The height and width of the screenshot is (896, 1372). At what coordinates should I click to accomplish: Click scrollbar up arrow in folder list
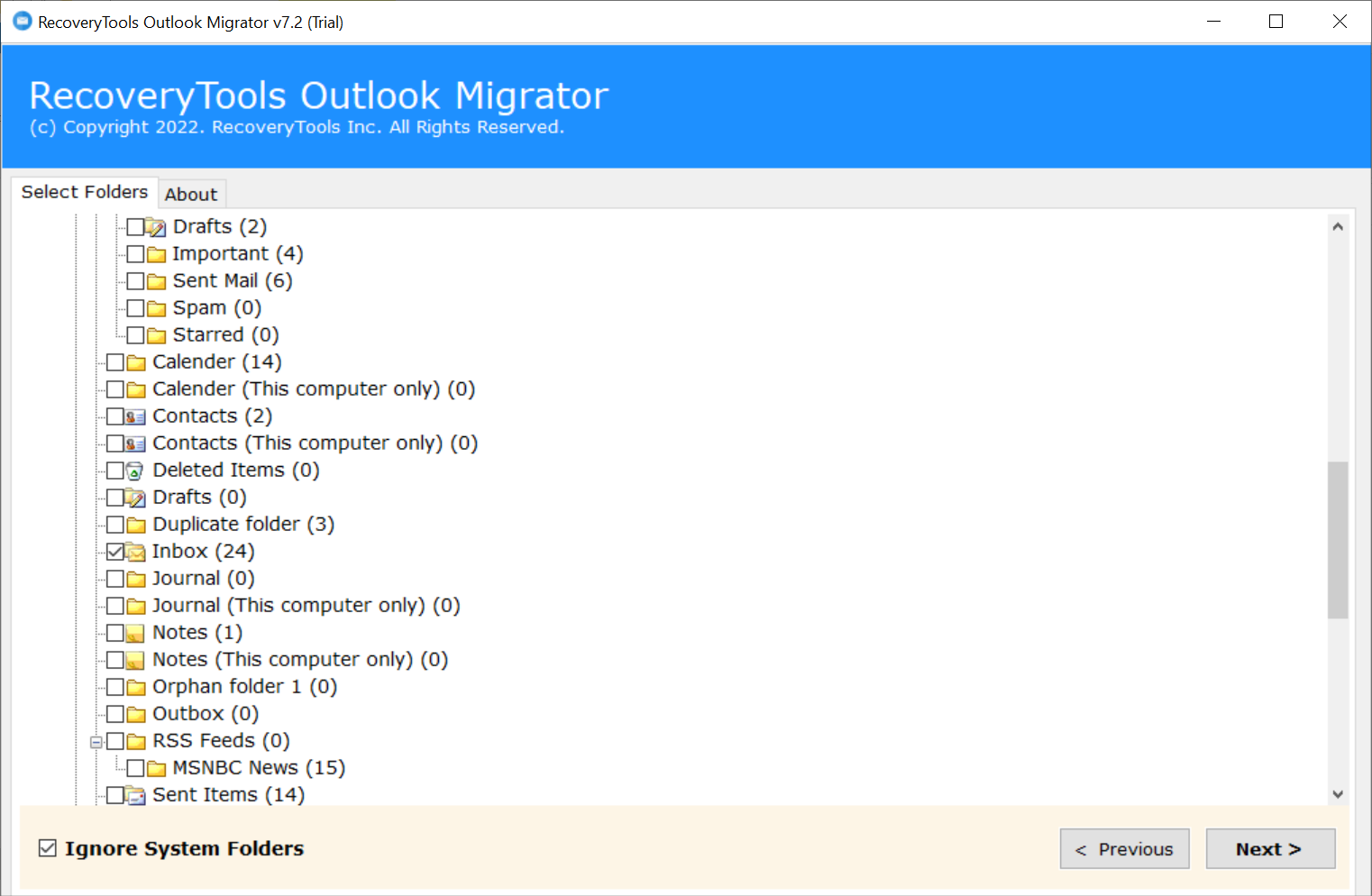(x=1338, y=226)
